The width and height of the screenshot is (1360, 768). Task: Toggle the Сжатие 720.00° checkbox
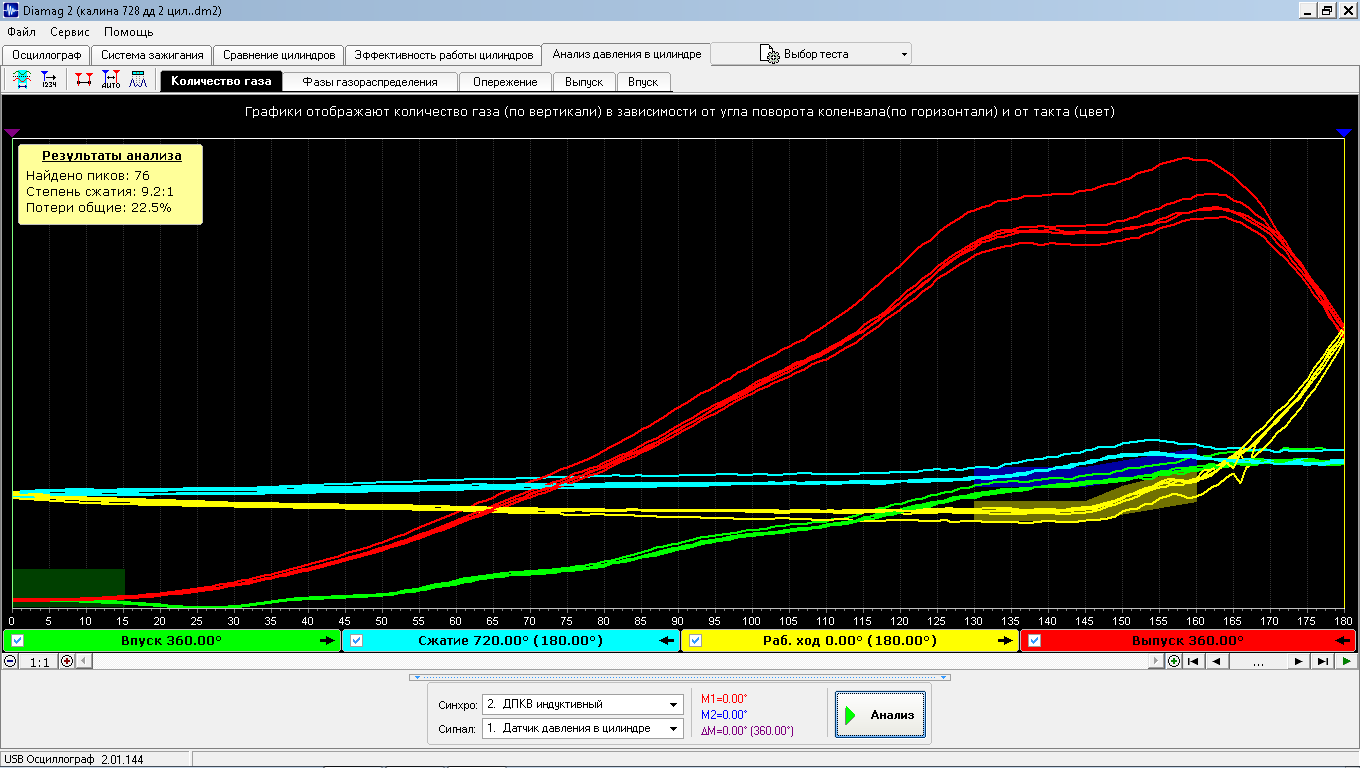click(x=356, y=641)
